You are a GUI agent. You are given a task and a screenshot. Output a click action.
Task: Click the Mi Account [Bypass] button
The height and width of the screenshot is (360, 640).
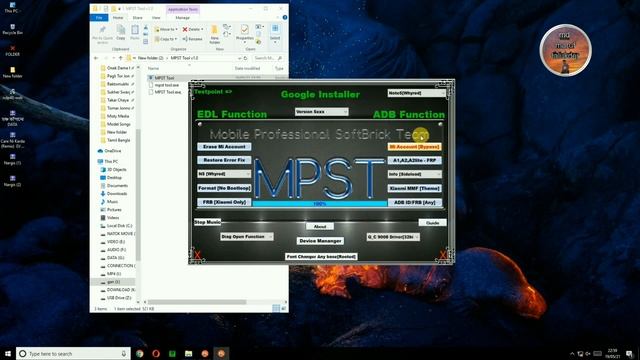pos(414,147)
